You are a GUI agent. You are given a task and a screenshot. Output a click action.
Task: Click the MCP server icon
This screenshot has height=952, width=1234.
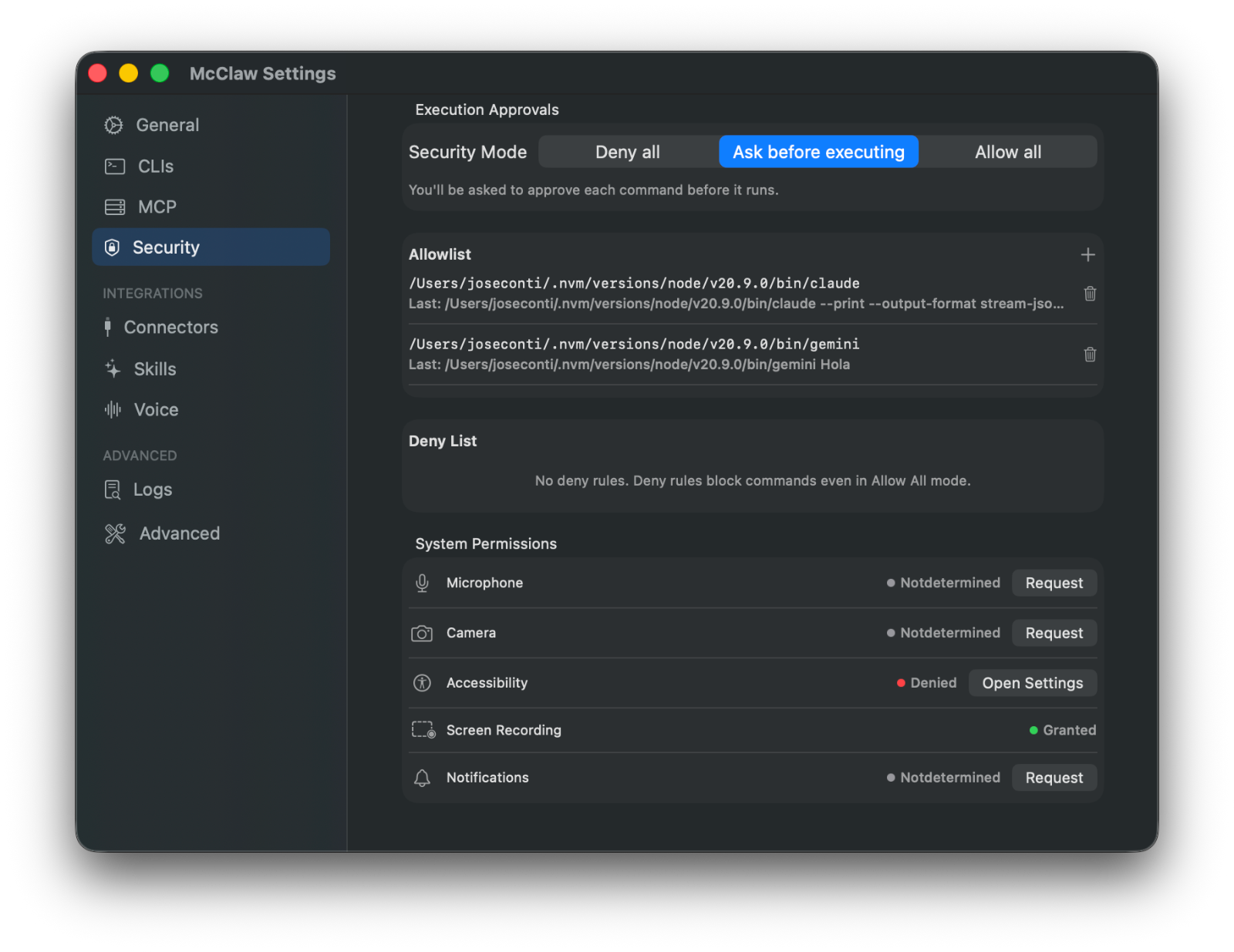pos(113,207)
